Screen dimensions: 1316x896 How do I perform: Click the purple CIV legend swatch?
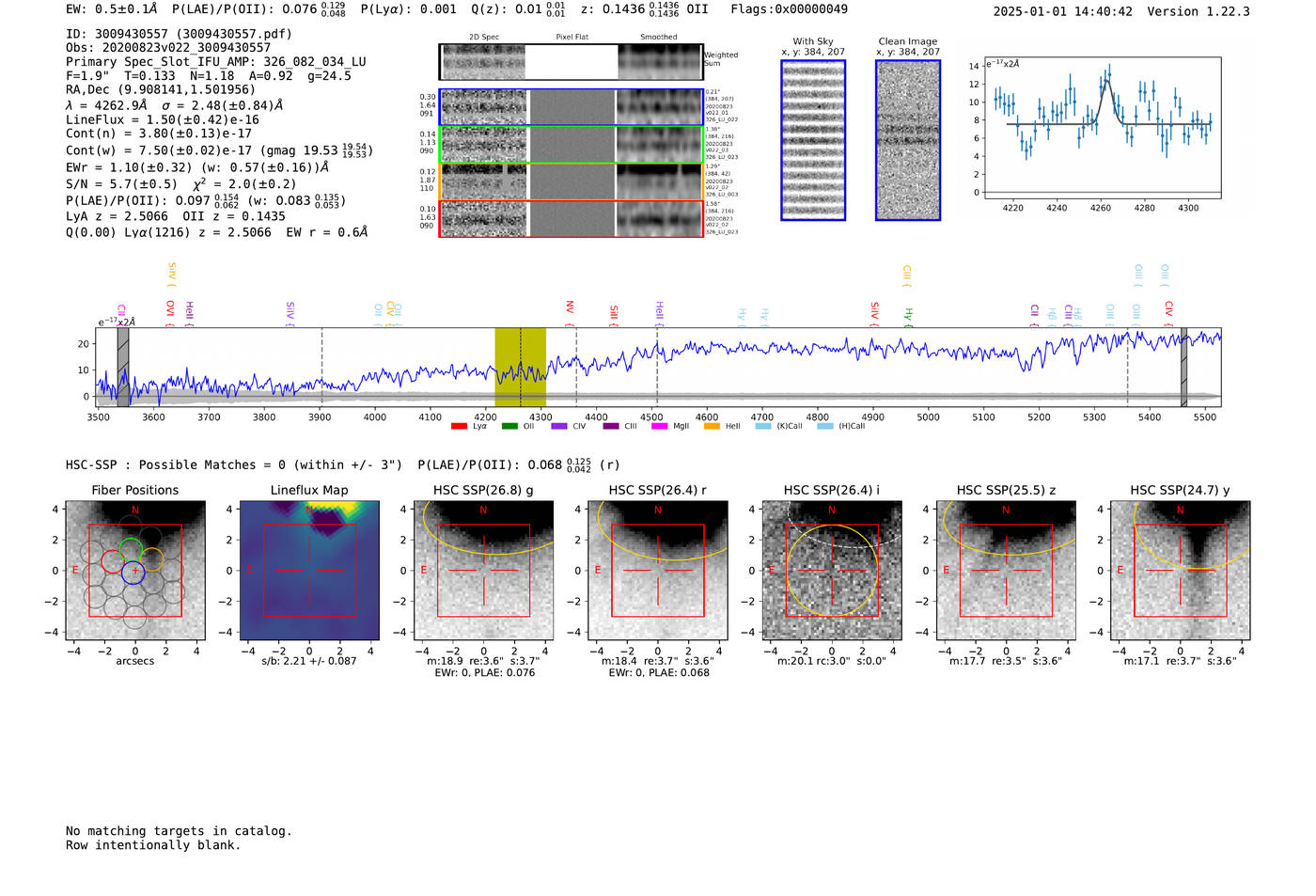[559, 426]
